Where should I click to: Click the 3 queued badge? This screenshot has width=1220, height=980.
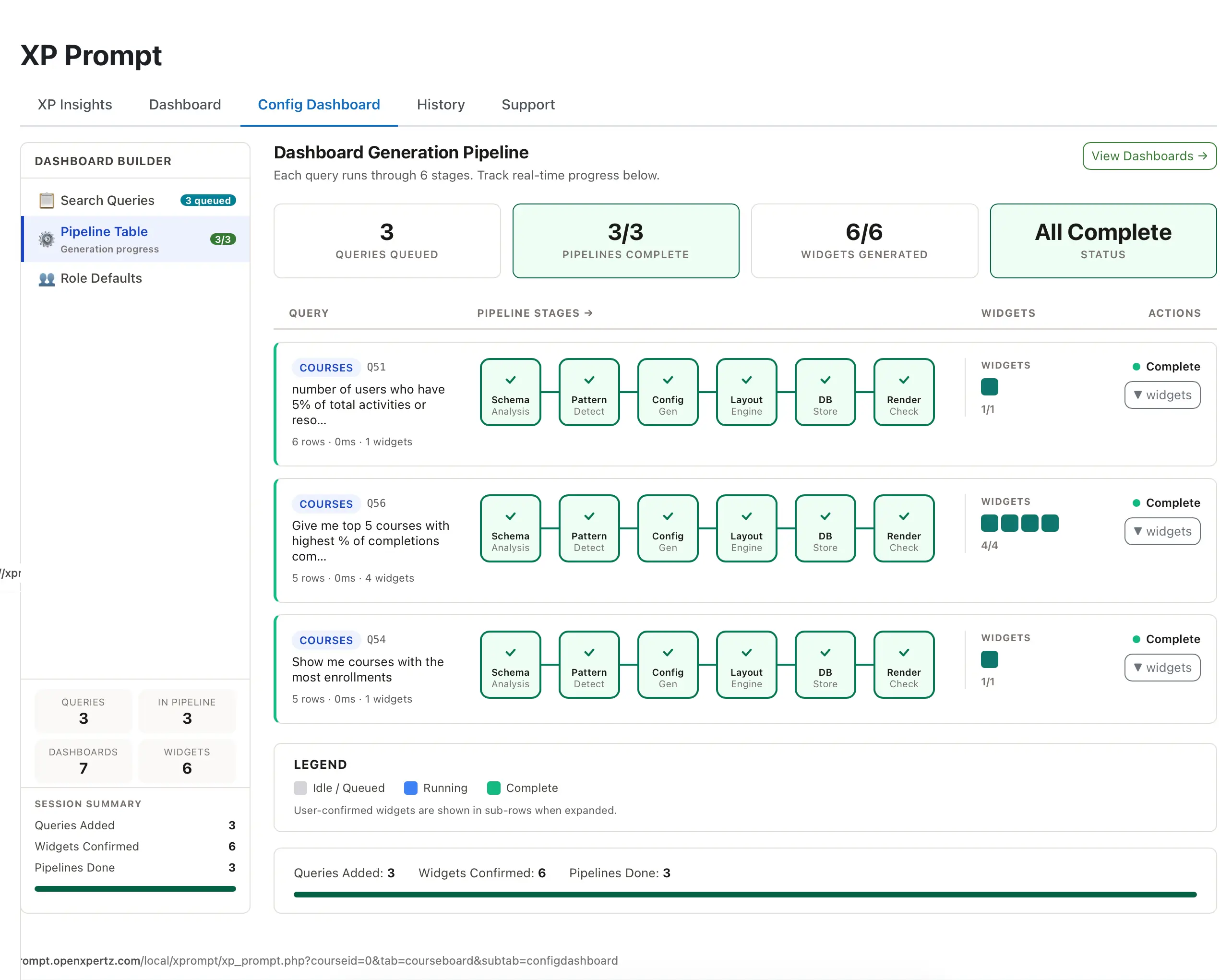point(208,200)
